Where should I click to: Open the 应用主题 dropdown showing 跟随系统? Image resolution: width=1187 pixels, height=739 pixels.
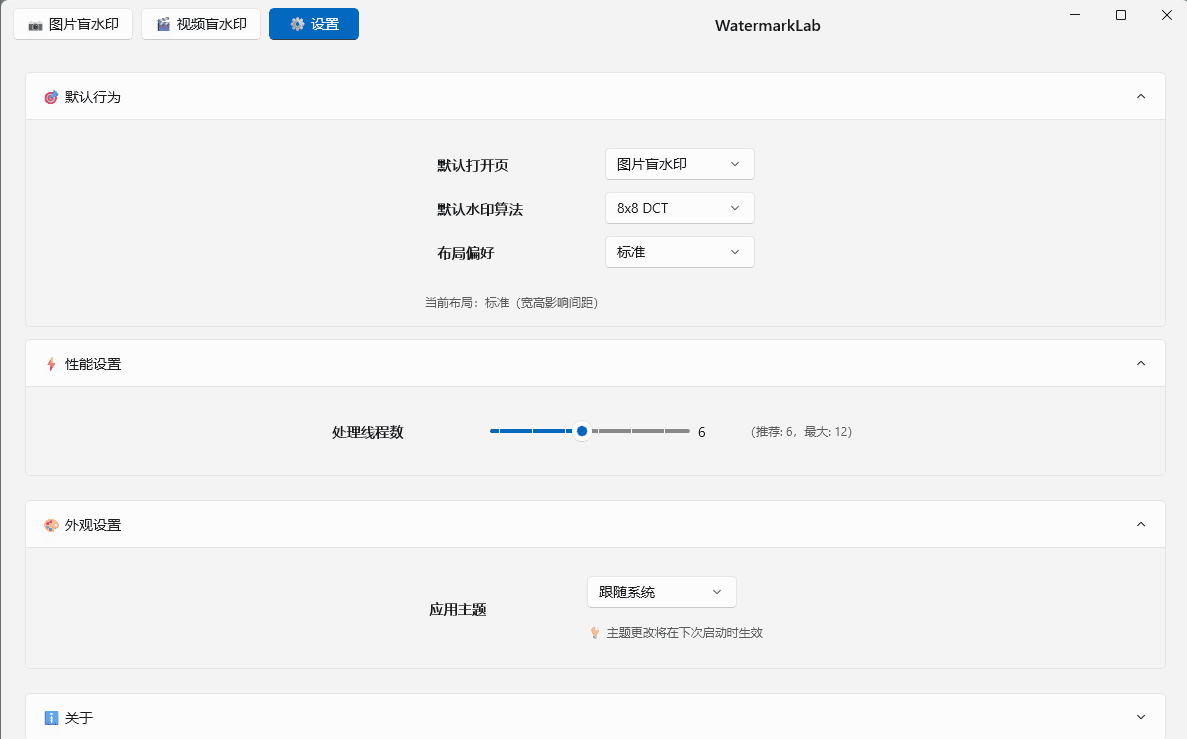pyautogui.click(x=661, y=592)
